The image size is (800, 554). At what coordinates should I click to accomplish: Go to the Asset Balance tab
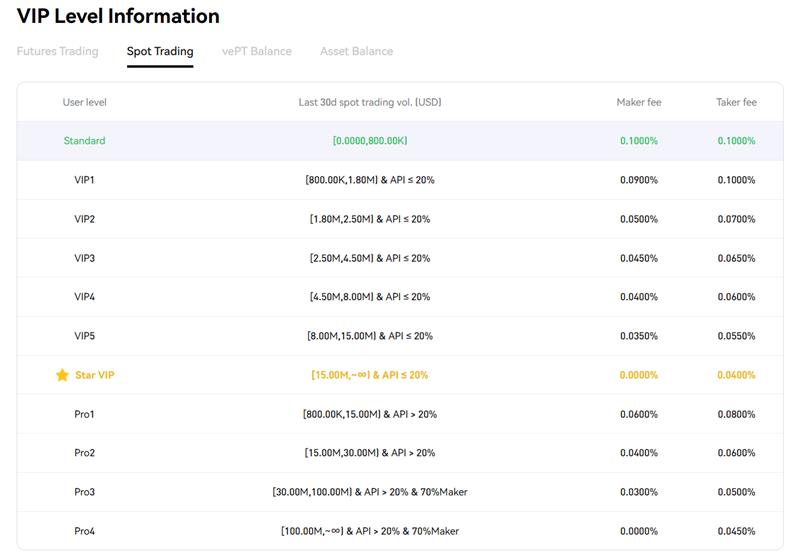(x=356, y=51)
